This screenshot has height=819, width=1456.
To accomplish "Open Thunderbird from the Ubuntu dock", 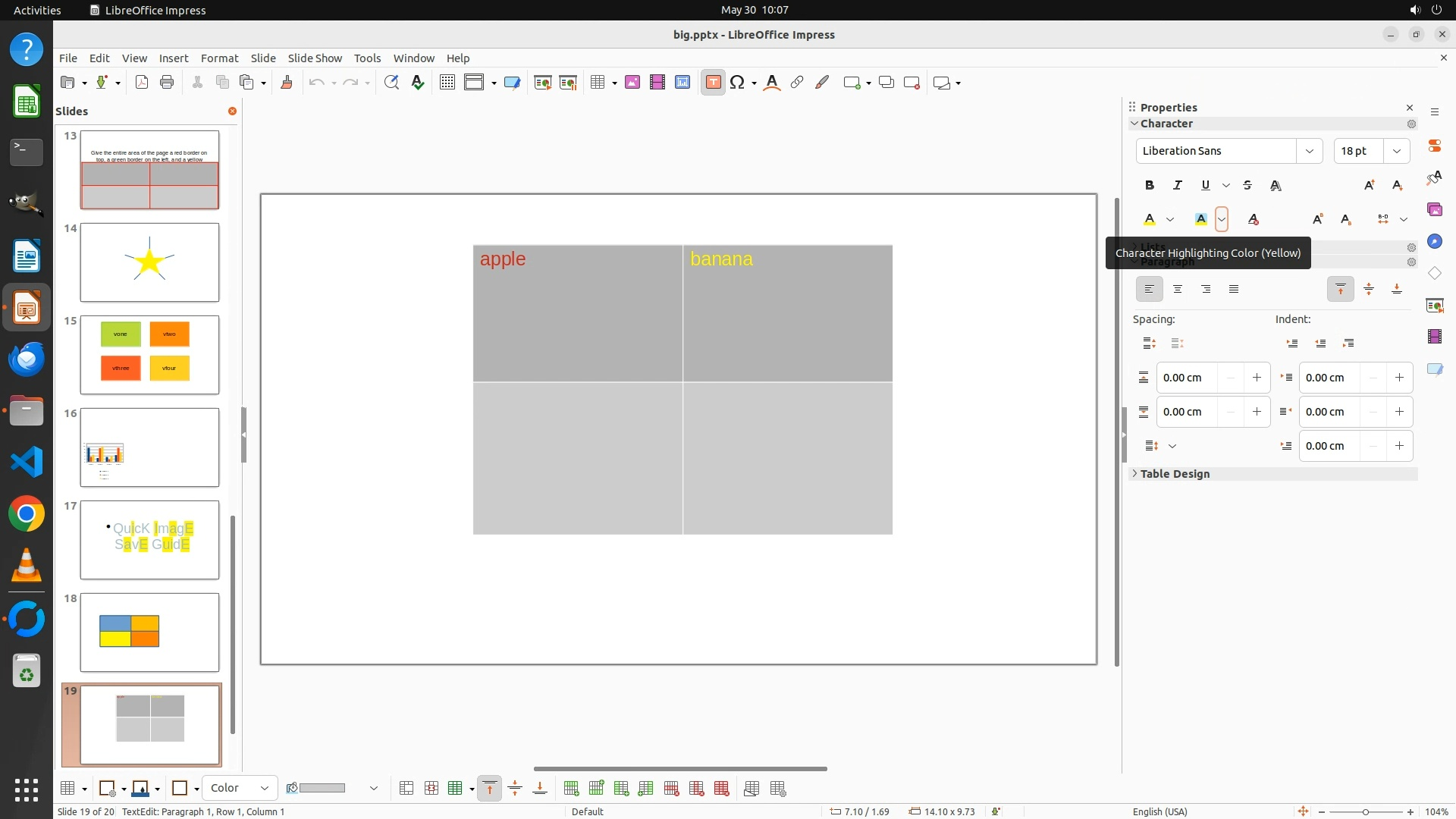I will pyautogui.click(x=27, y=359).
